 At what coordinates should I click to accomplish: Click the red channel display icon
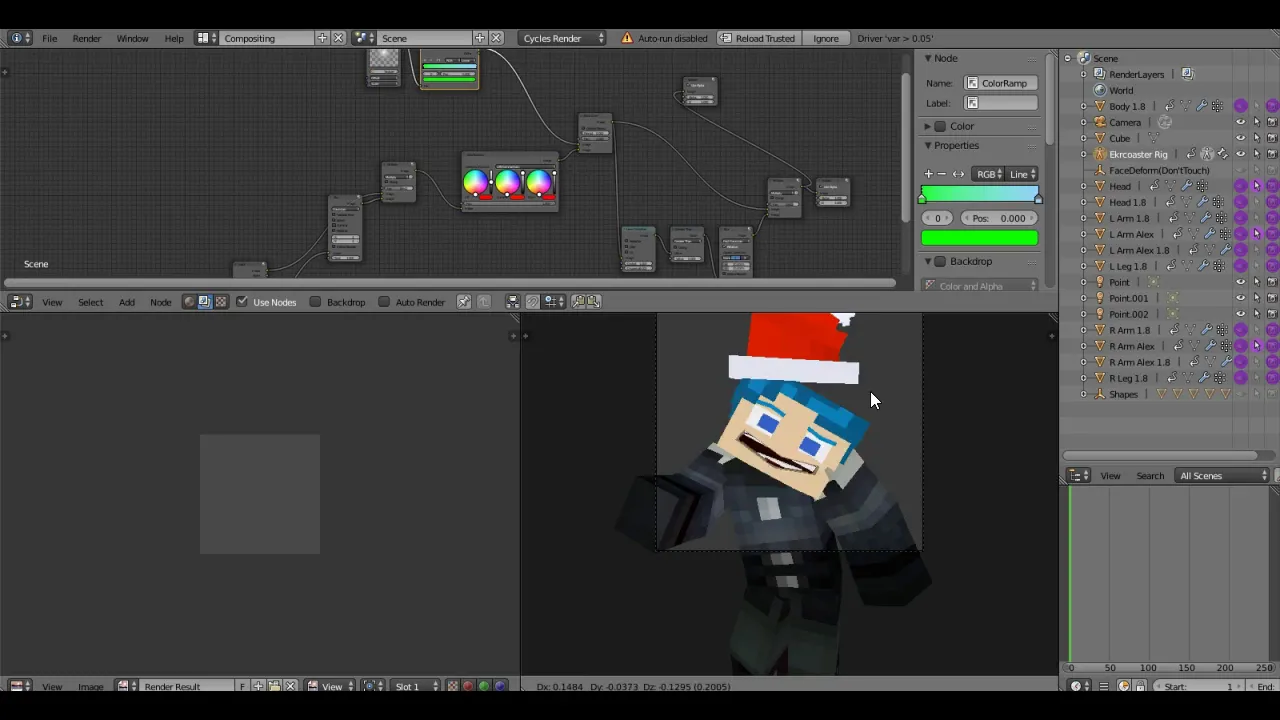(x=468, y=686)
